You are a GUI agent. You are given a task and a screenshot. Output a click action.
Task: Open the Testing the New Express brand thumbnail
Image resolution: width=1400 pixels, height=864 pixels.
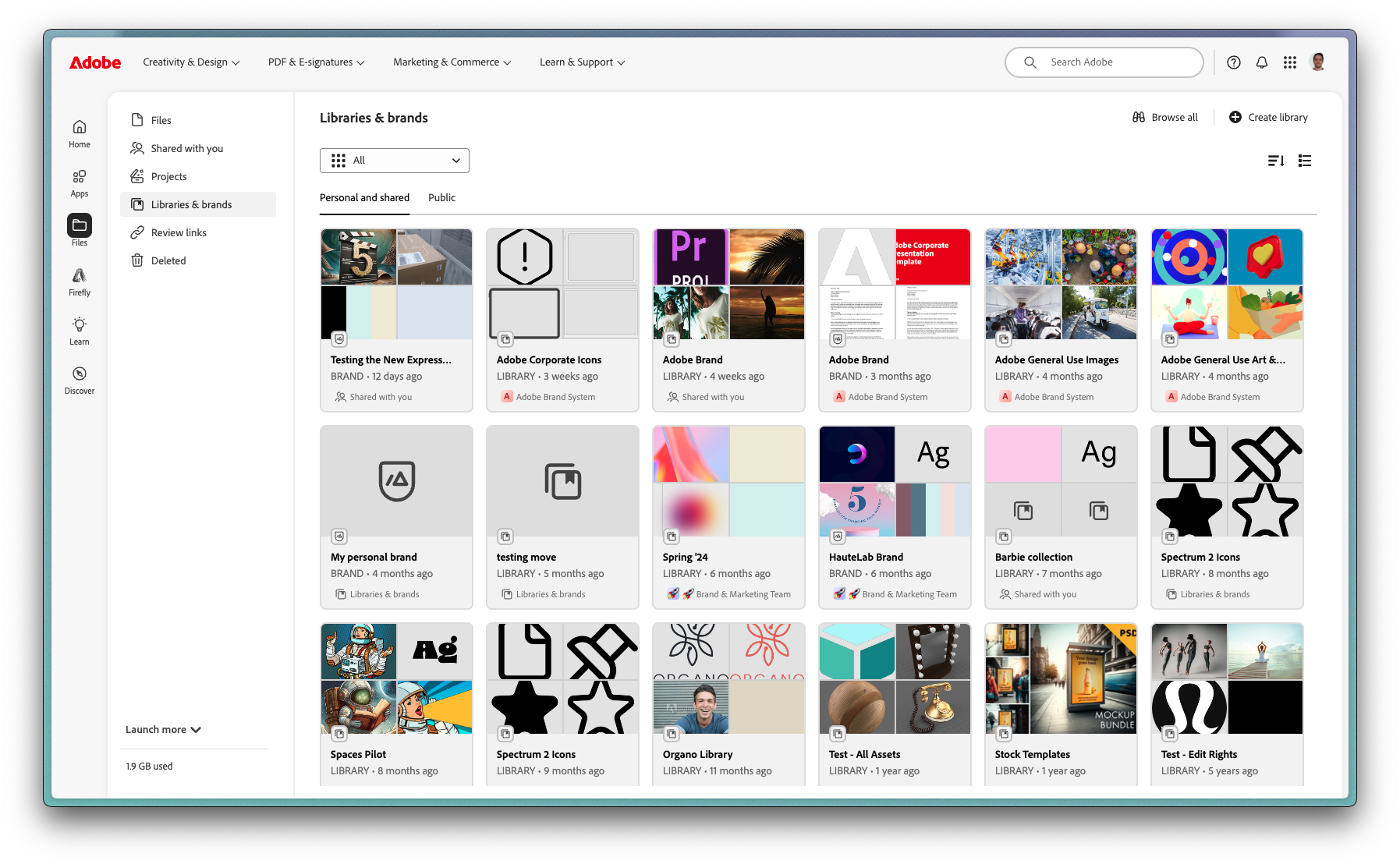(396, 284)
